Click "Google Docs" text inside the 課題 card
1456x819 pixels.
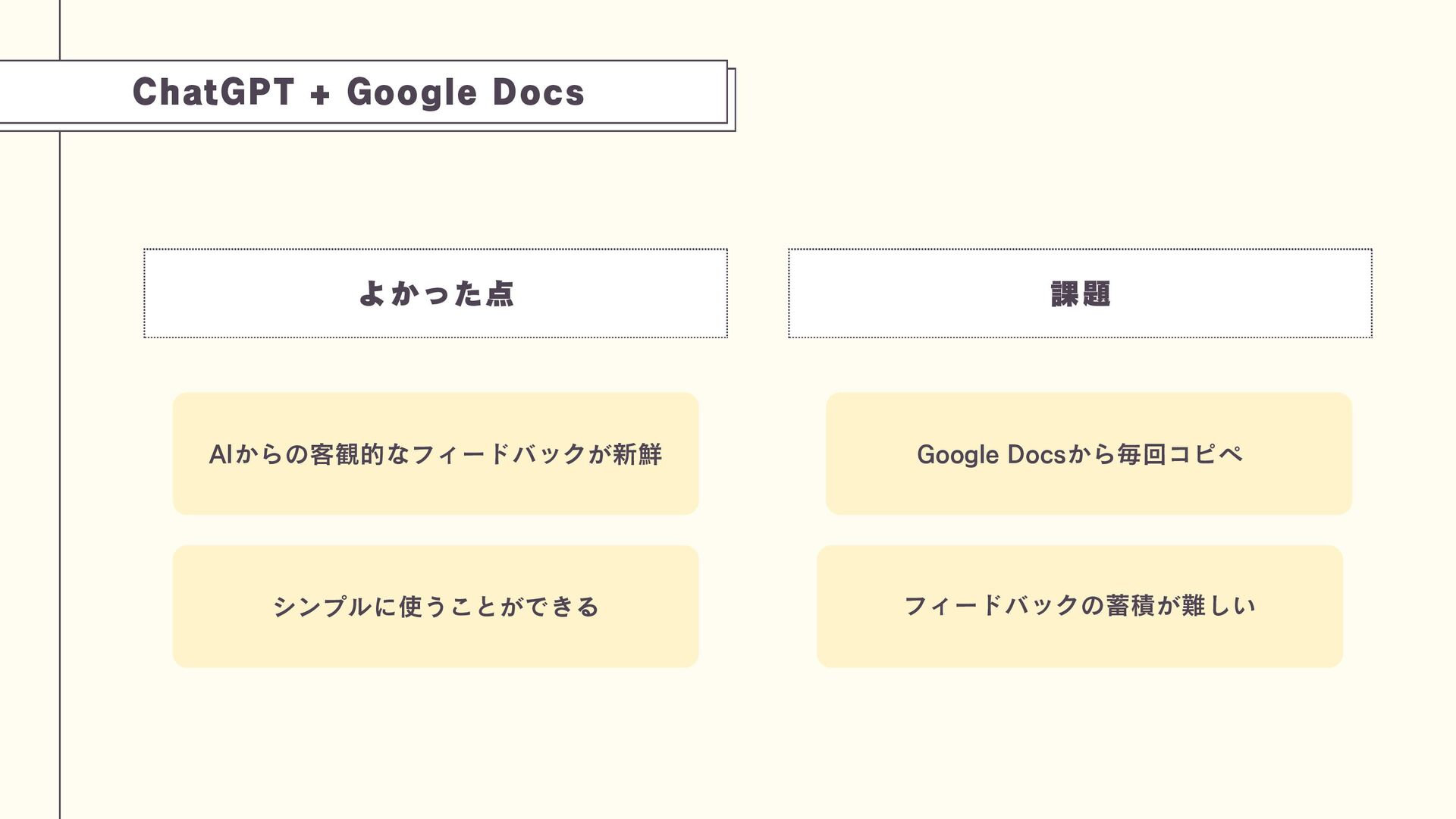coord(992,454)
